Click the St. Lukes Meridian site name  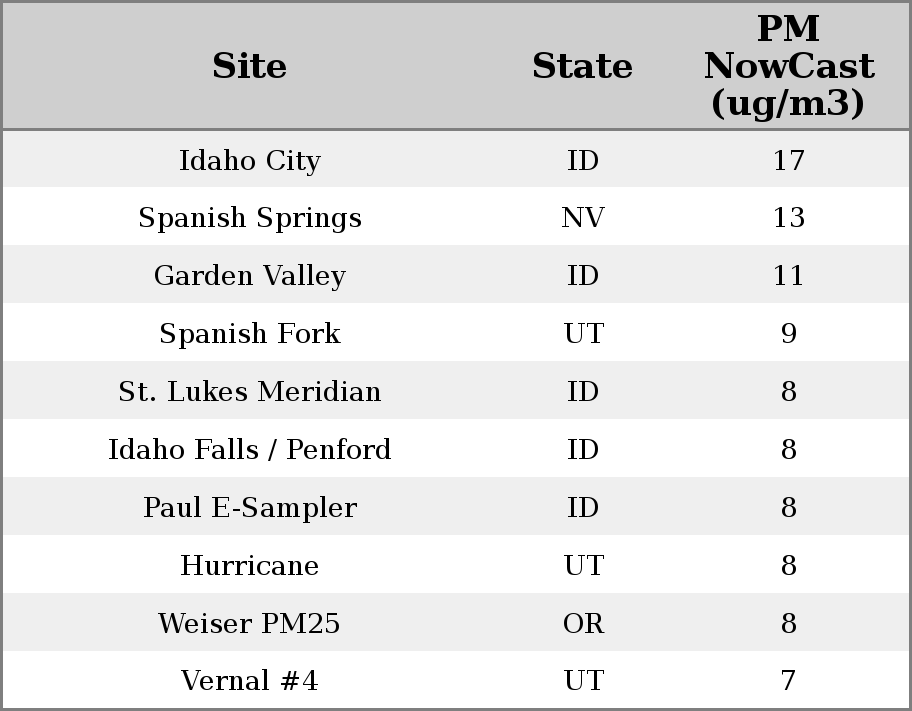[x=249, y=392]
